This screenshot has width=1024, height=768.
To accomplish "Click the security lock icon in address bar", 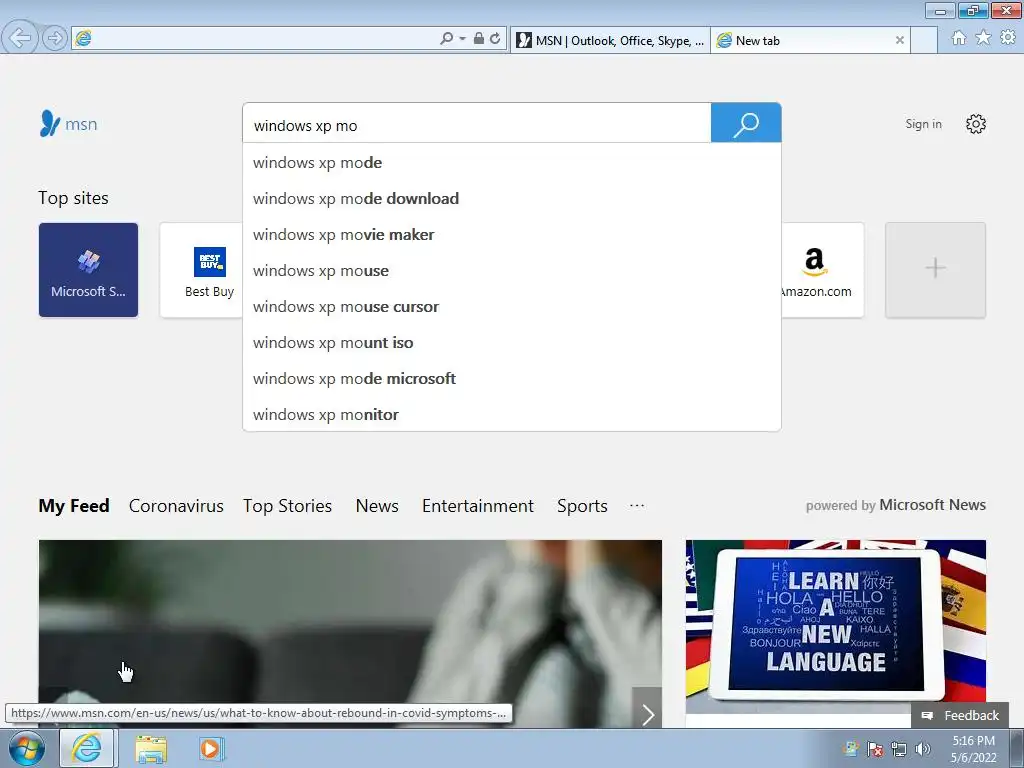I will (479, 39).
